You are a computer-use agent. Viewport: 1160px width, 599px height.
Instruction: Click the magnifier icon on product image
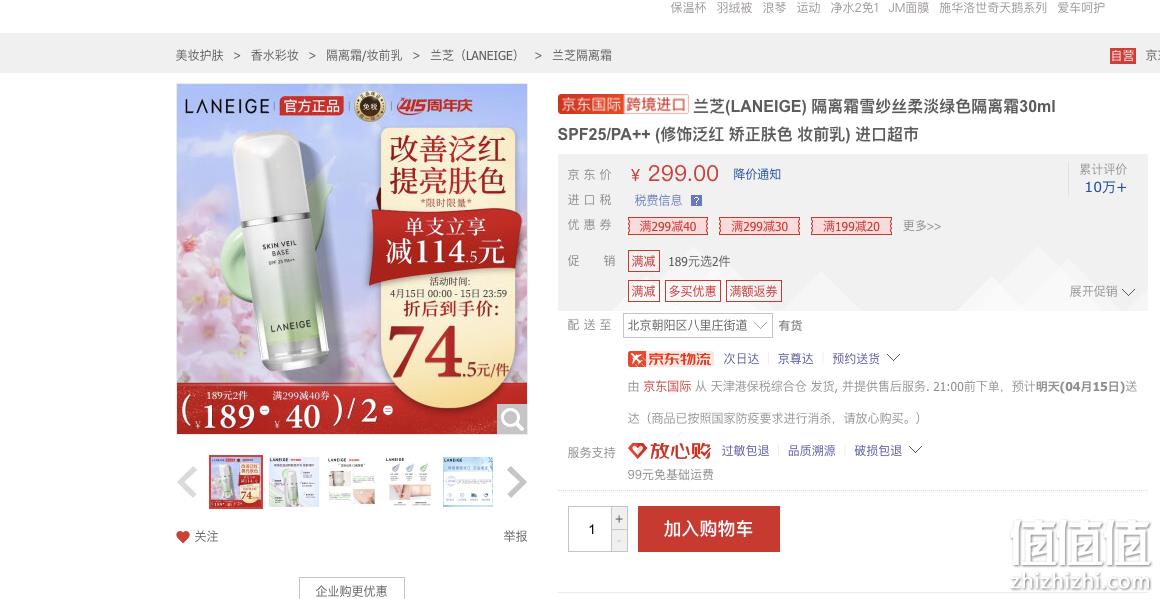[512, 419]
